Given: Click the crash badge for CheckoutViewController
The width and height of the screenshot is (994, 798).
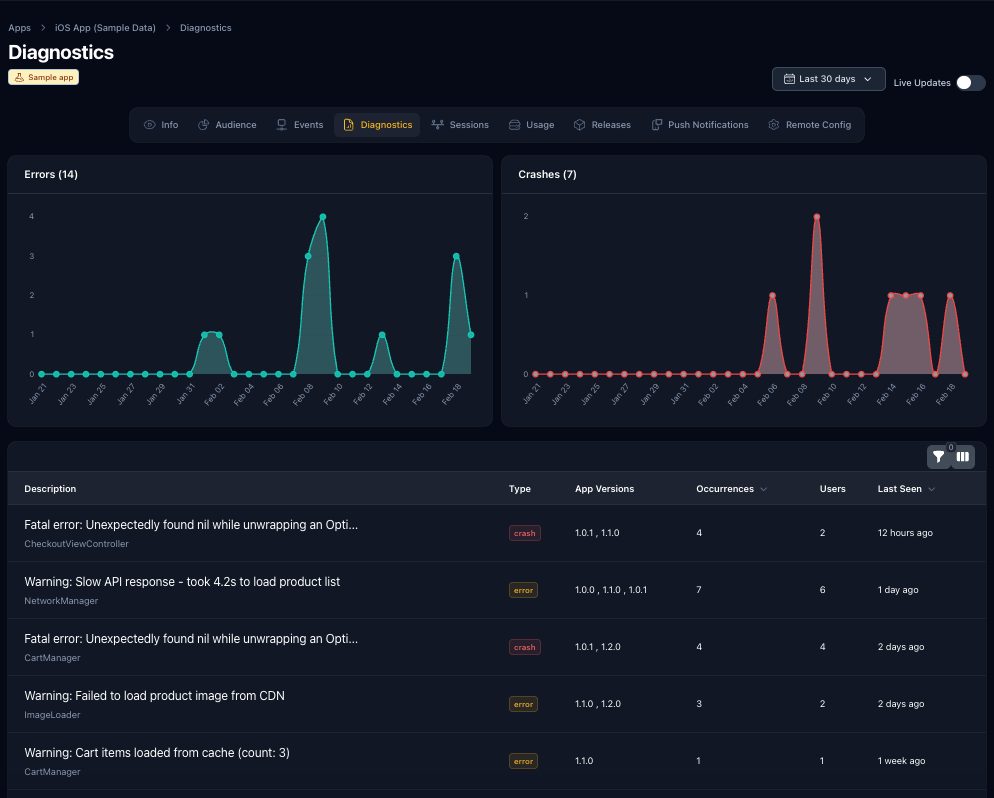Looking at the screenshot, I should tap(524, 533).
